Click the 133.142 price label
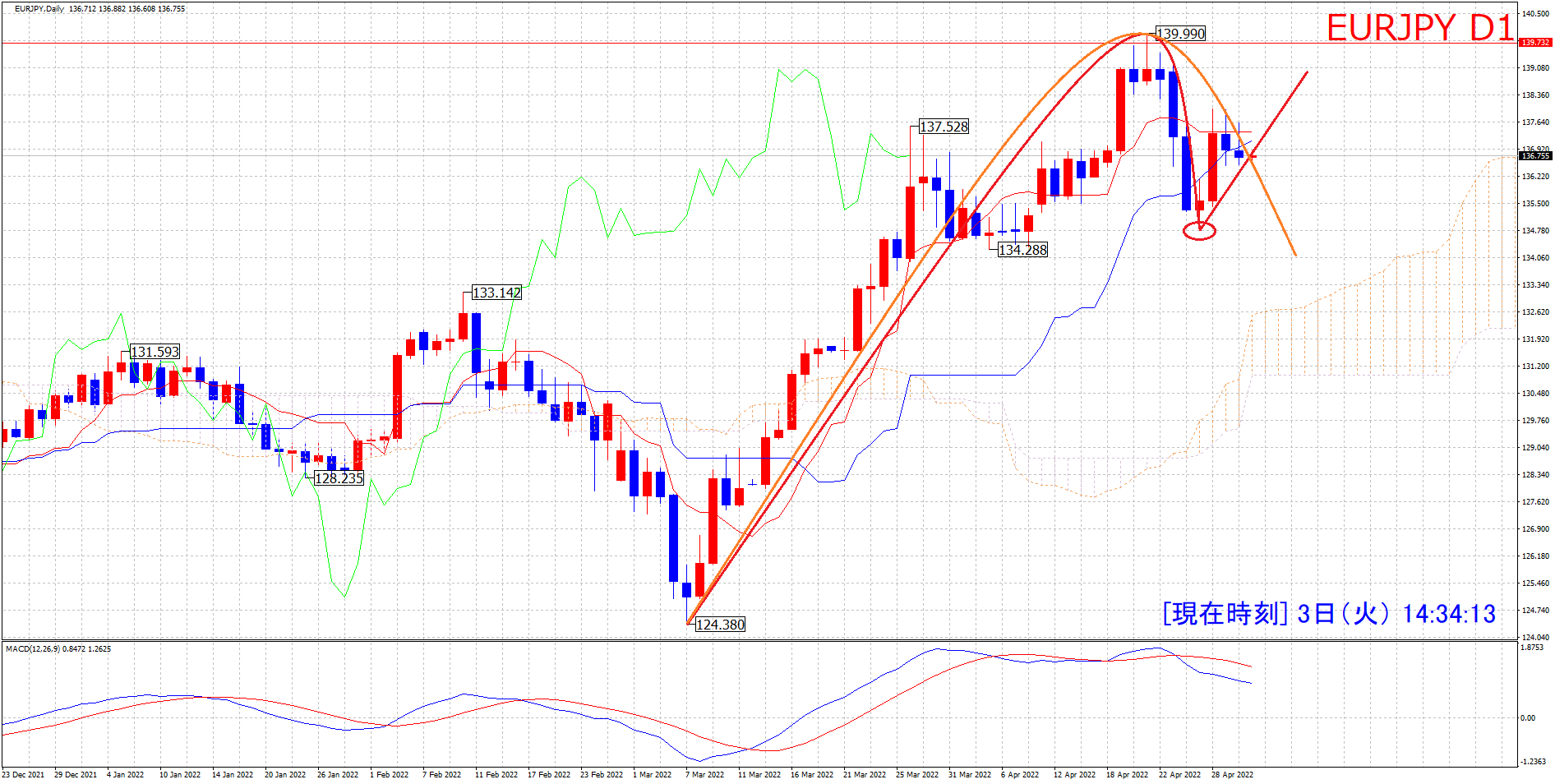The image size is (1555, 784). [x=496, y=293]
